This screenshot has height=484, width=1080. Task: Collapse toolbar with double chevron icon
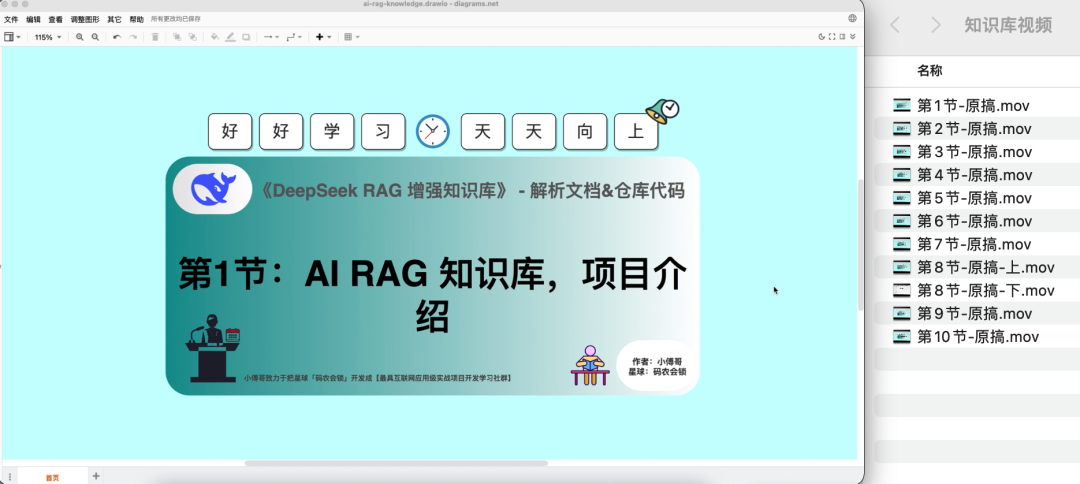click(x=853, y=37)
